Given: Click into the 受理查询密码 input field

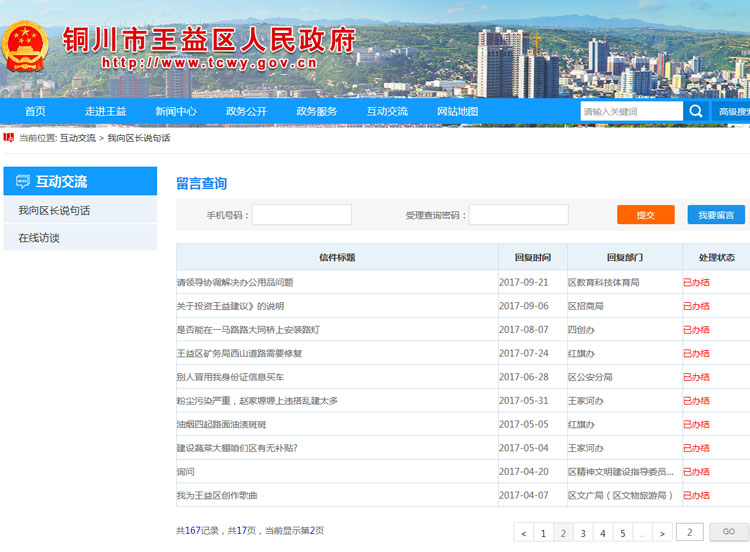Looking at the screenshot, I should 518,215.
